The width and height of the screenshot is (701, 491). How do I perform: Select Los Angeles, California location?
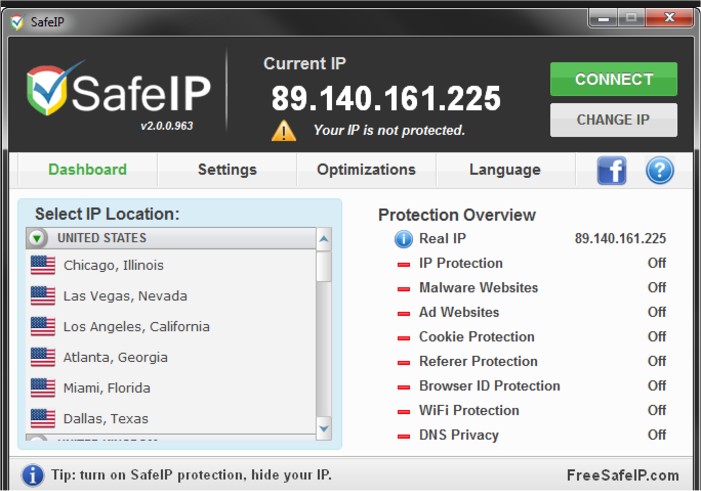(171, 326)
